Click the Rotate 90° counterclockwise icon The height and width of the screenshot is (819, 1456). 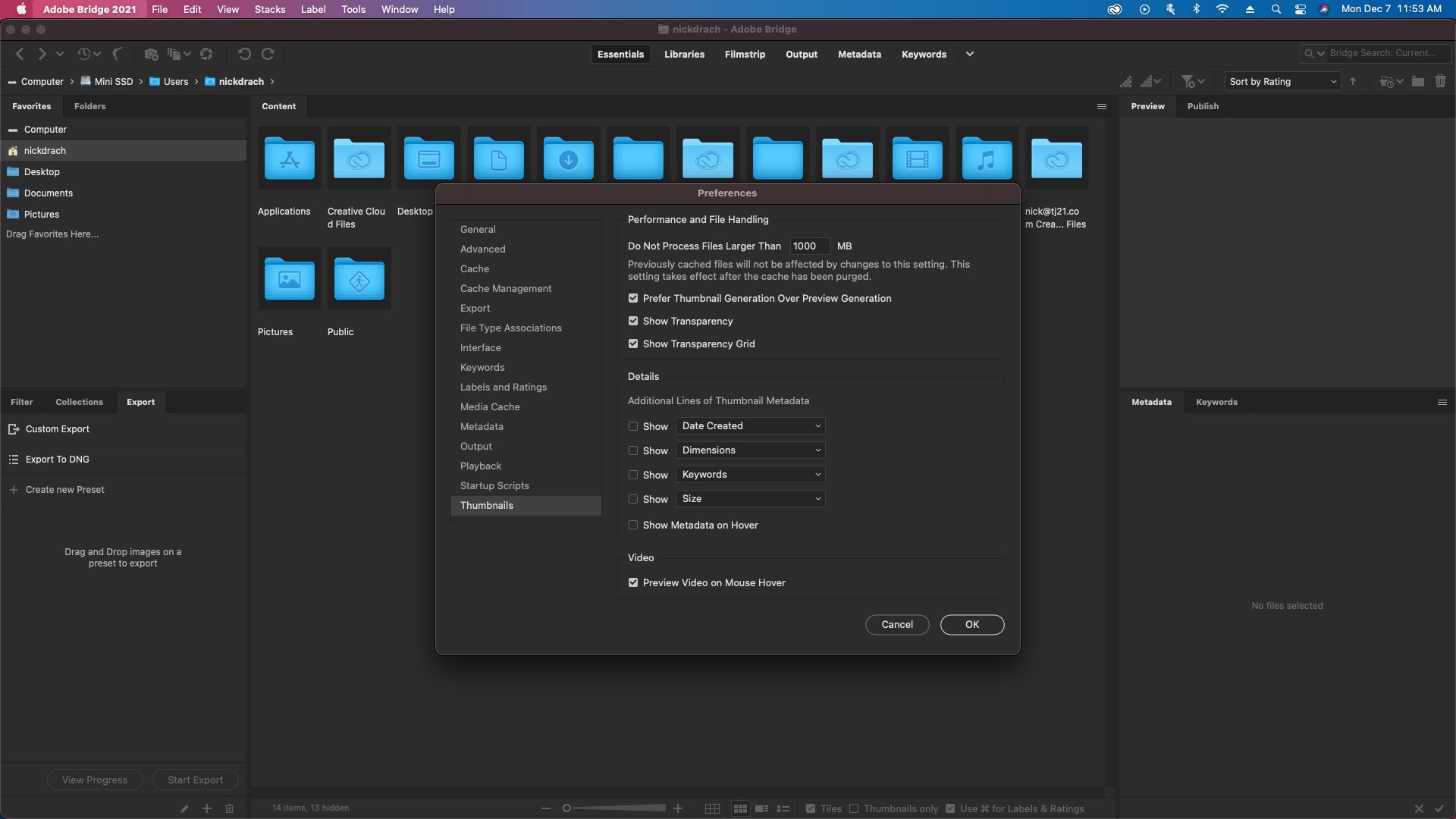(x=244, y=54)
